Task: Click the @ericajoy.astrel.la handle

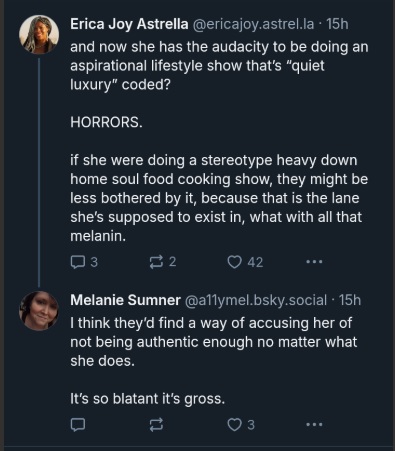Action: tap(253, 24)
